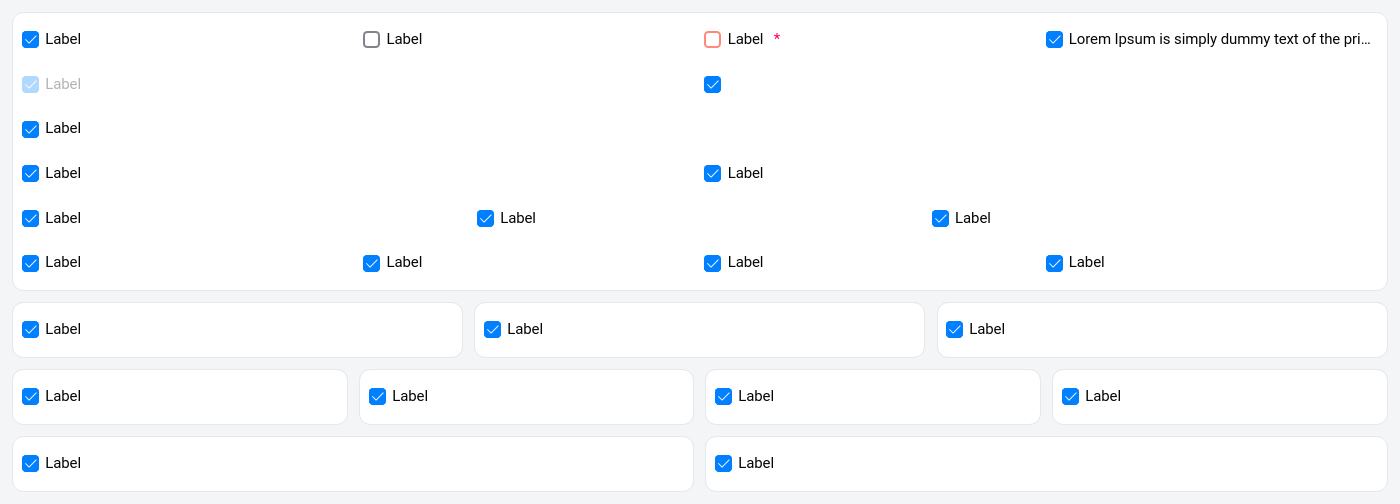Uncheck the checkbox alone on its row below the disabled one
1400x504 pixels.
pos(31,129)
